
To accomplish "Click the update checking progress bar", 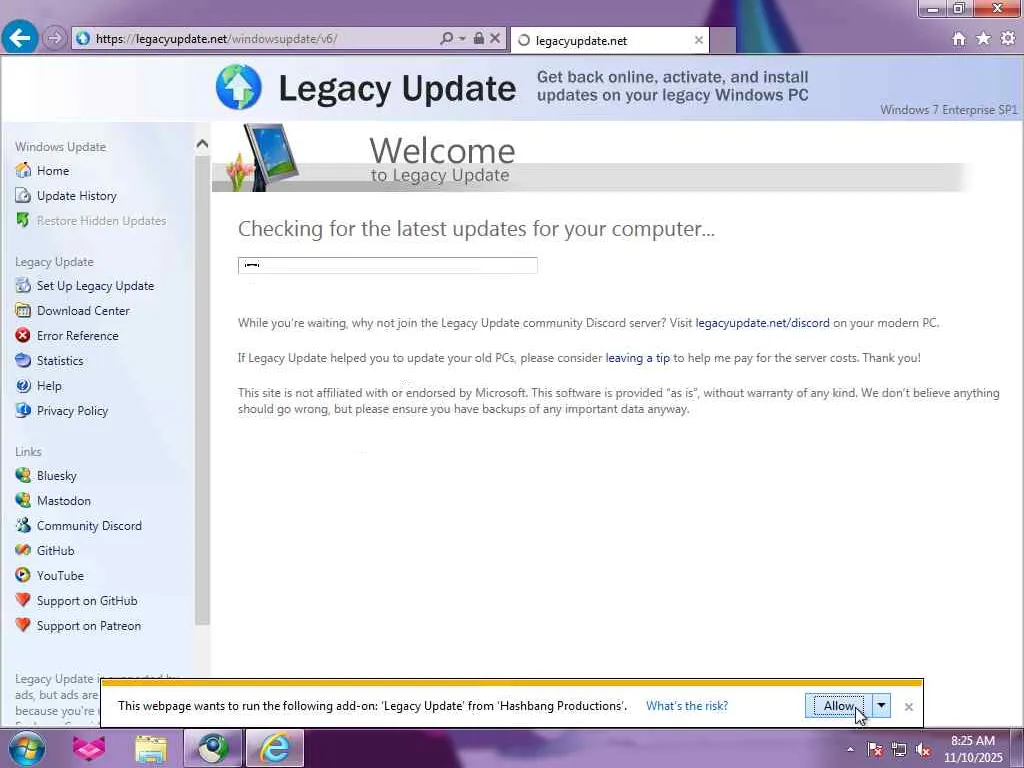I will click(x=387, y=265).
